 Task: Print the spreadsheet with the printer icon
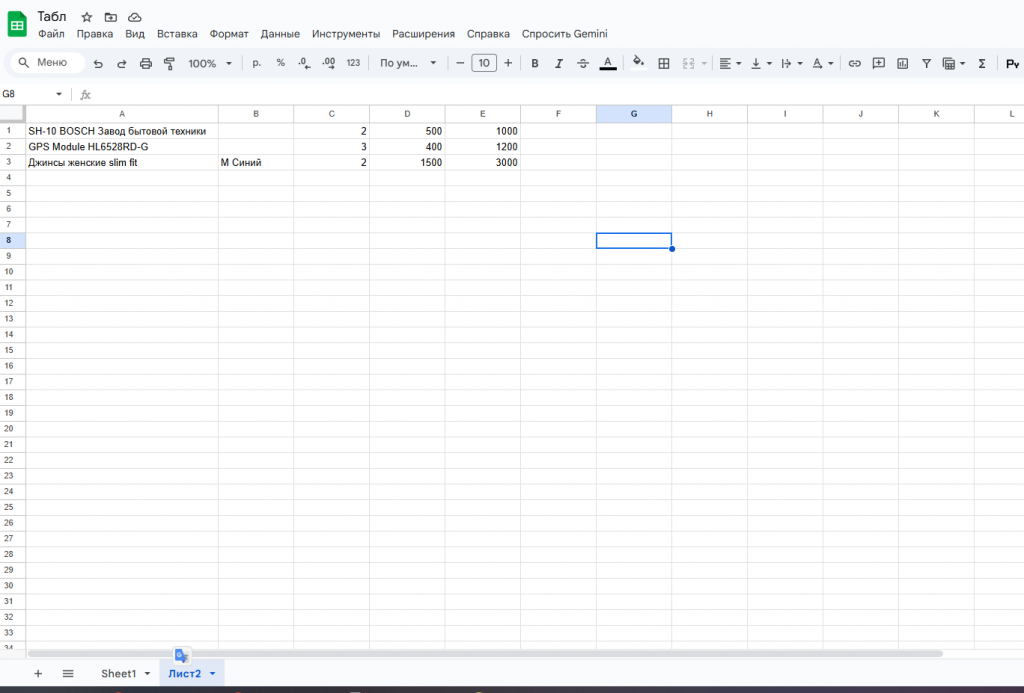click(x=146, y=63)
